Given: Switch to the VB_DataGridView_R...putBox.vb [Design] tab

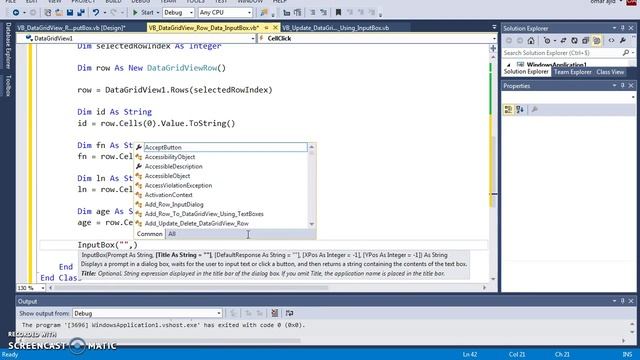Looking at the screenshot, I should point(71,28).
